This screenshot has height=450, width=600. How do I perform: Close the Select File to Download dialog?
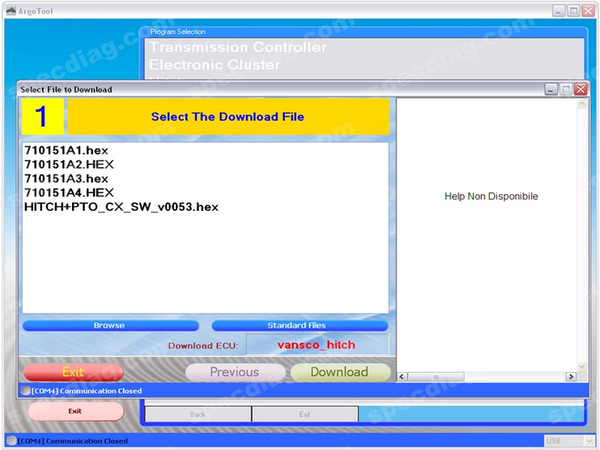point(581,89)
